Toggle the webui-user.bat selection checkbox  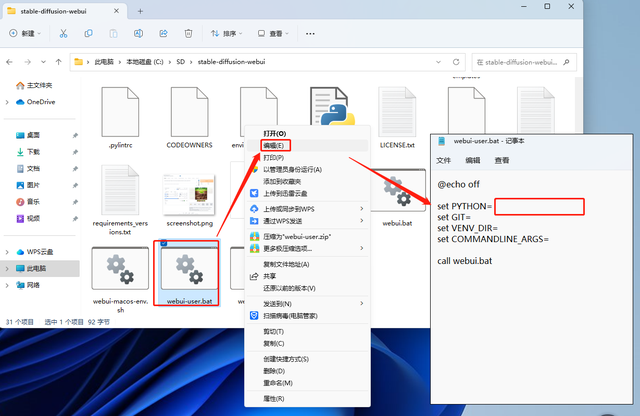[164, 243]
